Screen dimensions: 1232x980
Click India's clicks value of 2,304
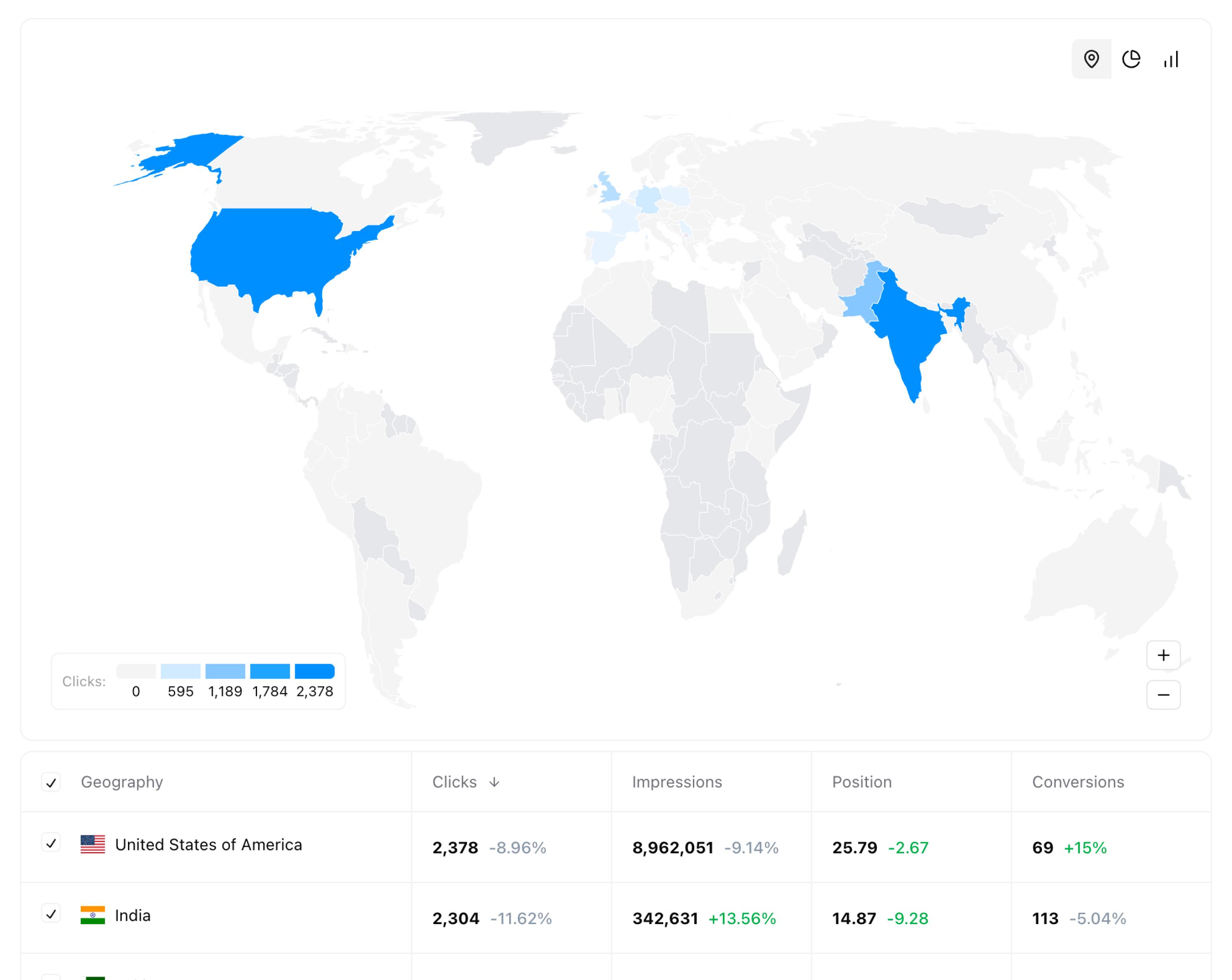(x=455, y=915)
